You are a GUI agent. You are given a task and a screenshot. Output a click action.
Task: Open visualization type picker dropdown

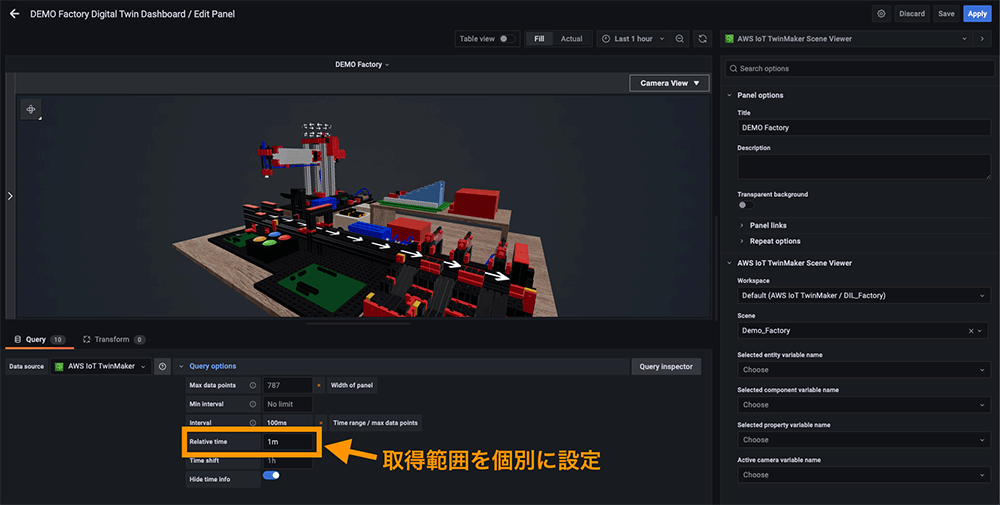(x=848, y=39)
